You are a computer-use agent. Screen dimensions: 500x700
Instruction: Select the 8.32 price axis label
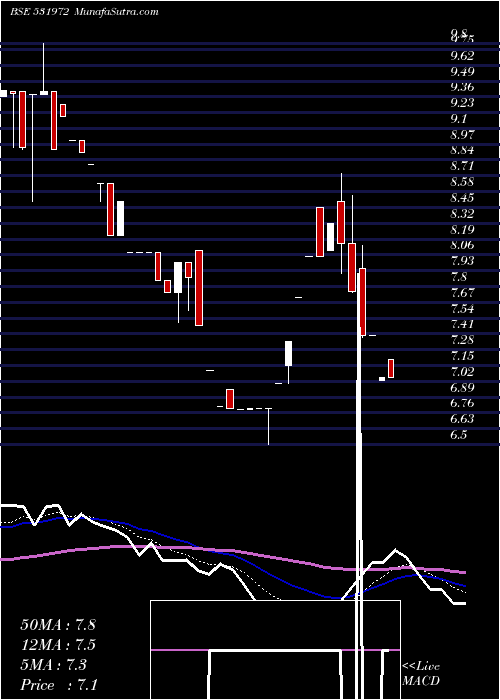[462, 214]
